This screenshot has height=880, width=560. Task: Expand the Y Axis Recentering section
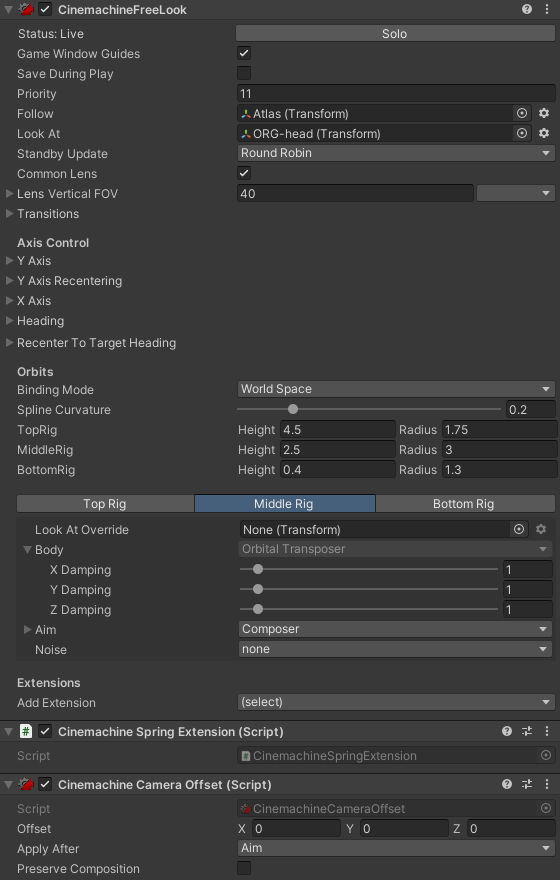coord(70,281)
